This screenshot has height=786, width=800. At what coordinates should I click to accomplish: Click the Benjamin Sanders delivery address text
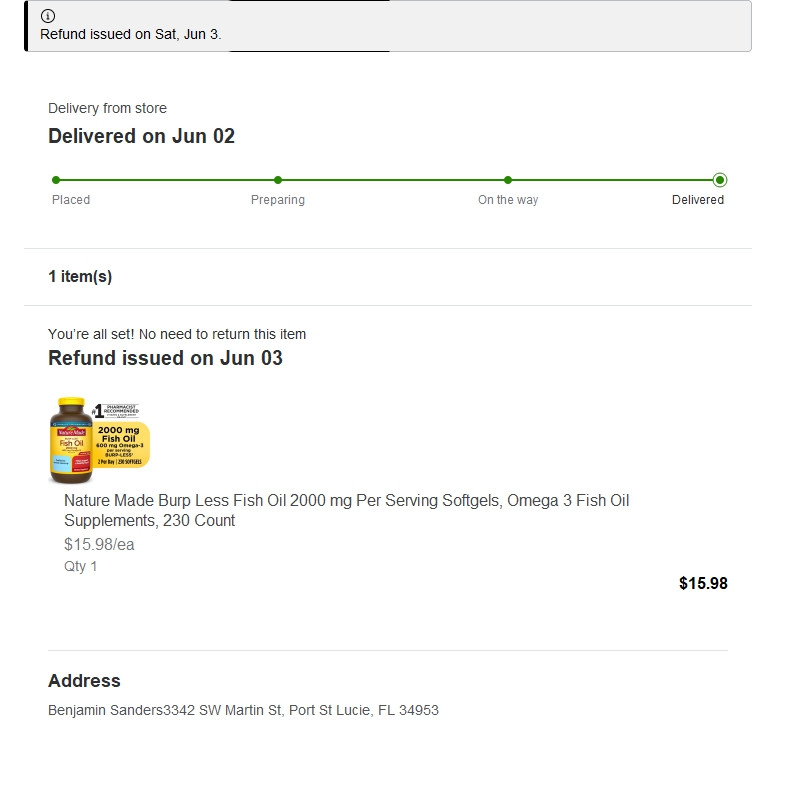243,710
